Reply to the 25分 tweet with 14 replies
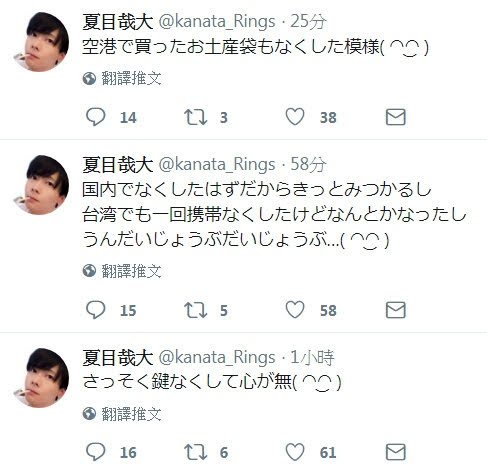 [96, 117]
